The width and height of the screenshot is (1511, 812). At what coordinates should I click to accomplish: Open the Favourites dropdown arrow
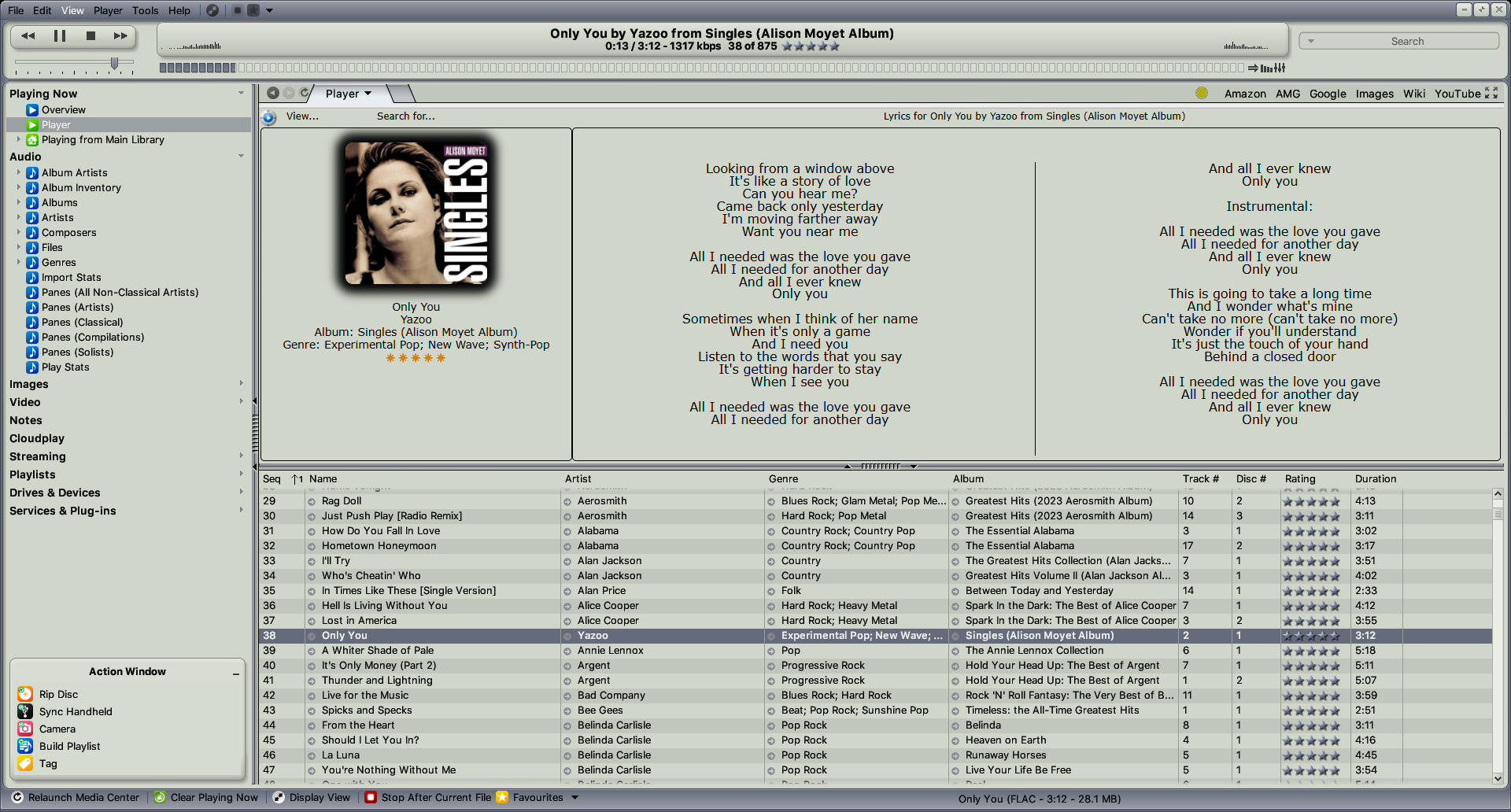click(x=574, y=797)
